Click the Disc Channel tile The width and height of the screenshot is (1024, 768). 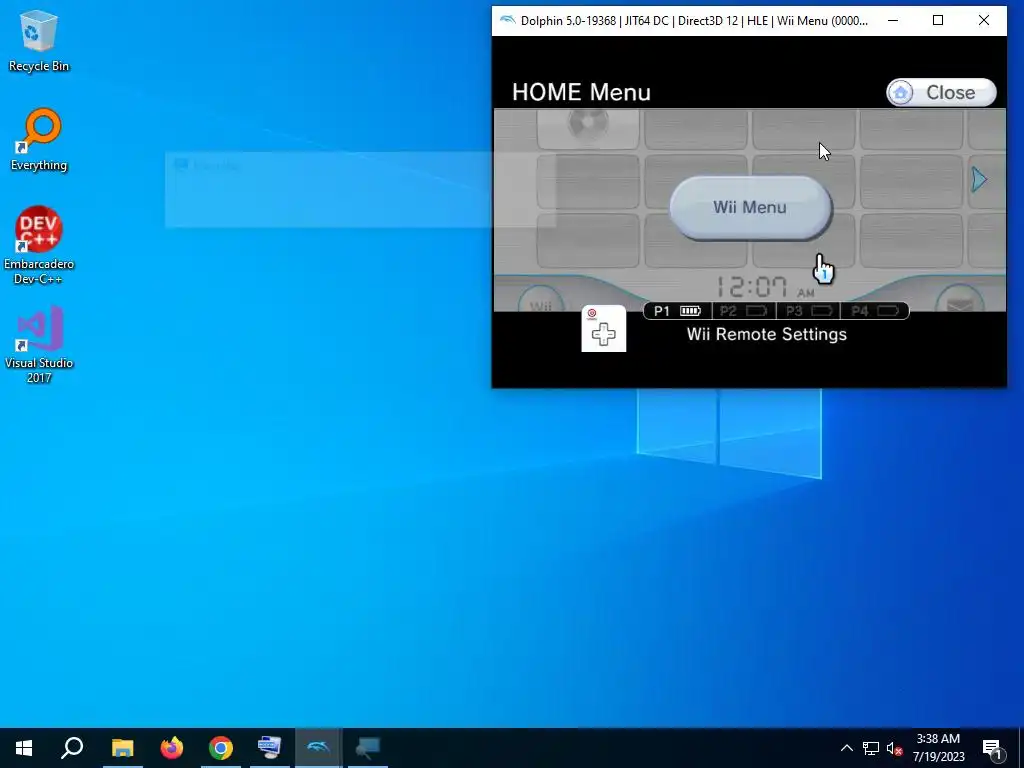(x=588, y=129)
